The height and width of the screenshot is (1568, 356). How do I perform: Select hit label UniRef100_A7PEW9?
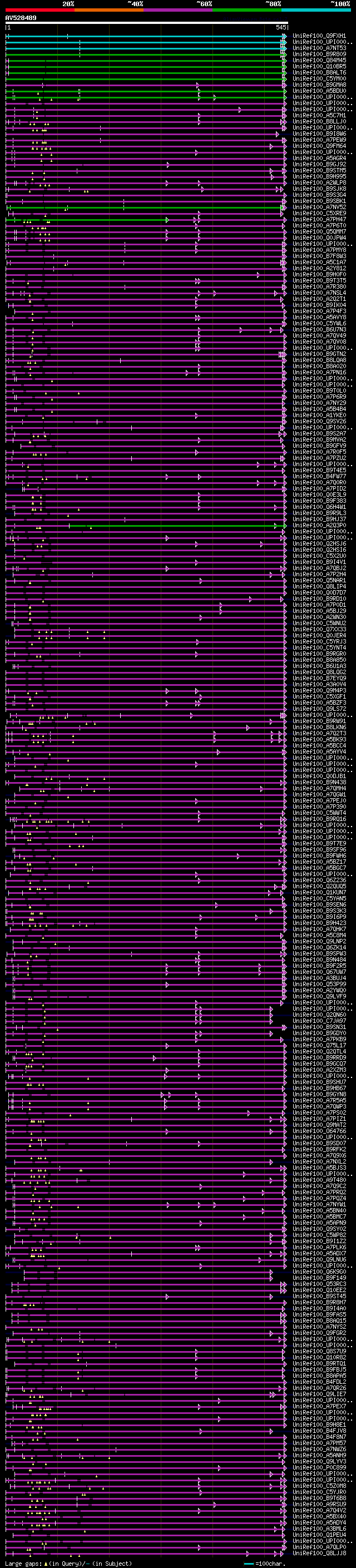(319, 140)
